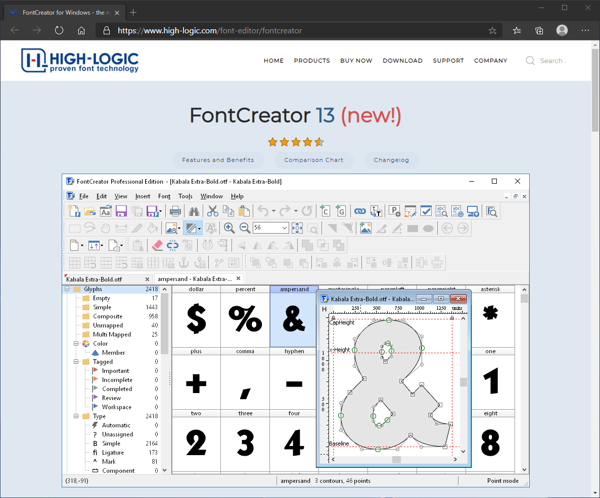The width and height of the screenshot is (600, 498).
Task: Open a new browser tab
Action: point(133,13)
